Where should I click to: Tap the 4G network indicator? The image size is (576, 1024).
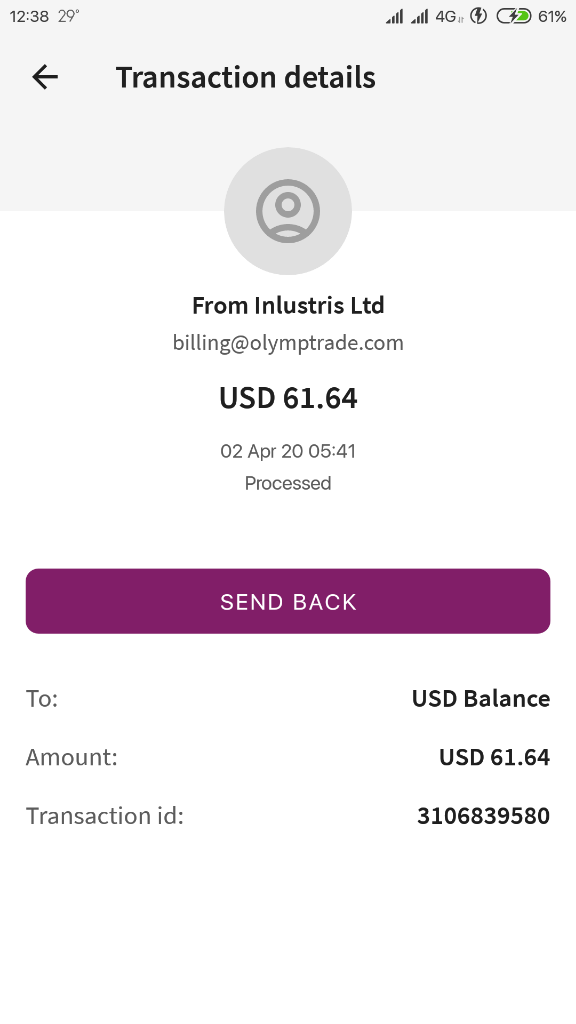coord(449,17)
